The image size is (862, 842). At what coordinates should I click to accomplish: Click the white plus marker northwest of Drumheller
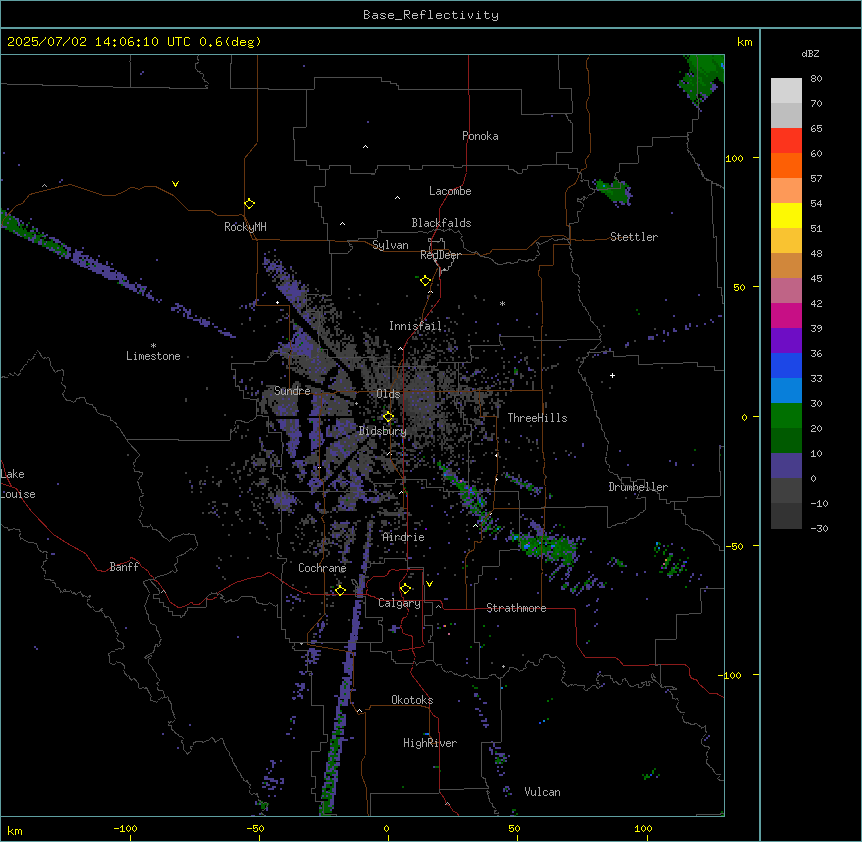(x=612, y=375)
